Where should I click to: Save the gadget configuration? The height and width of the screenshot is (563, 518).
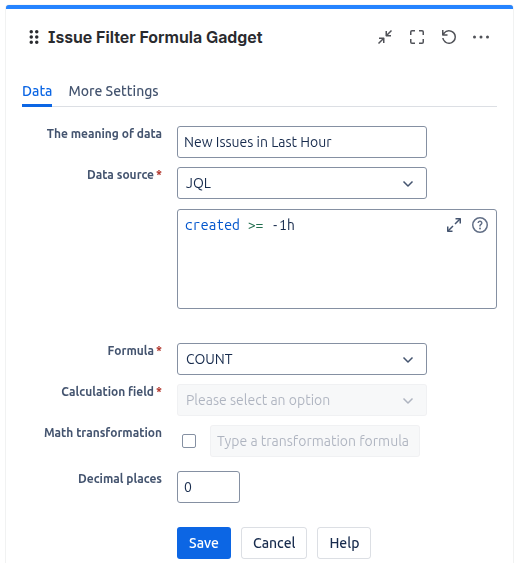coord(204,543)
